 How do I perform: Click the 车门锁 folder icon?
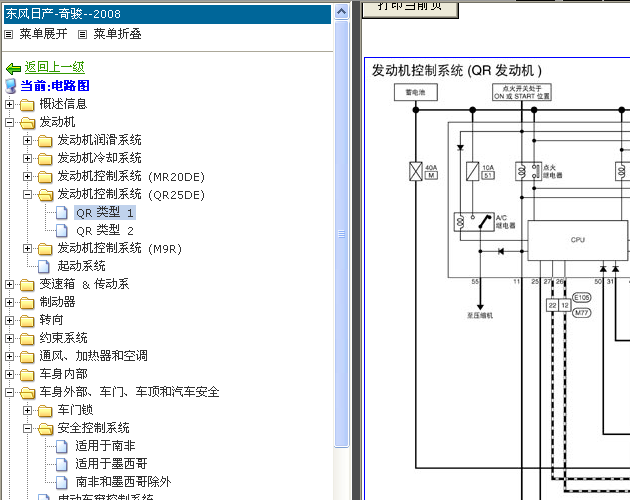(45, 411)
